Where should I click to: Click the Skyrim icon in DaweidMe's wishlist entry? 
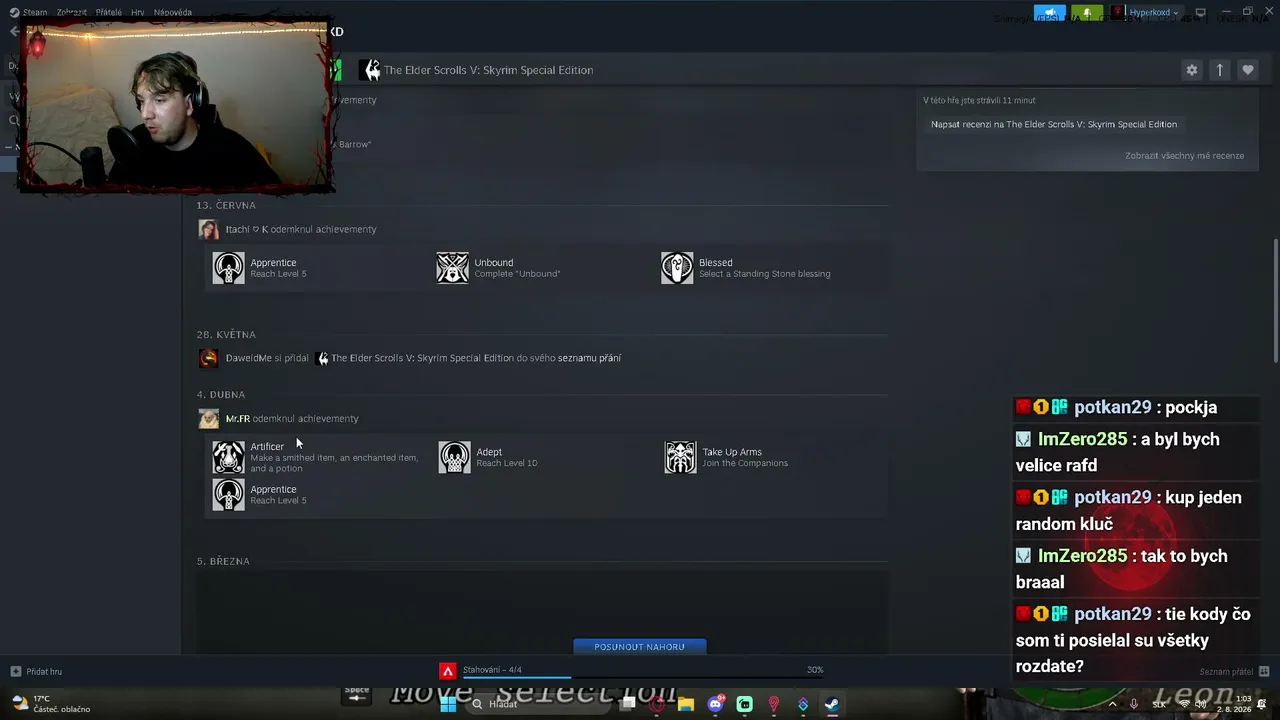point(322,358)
